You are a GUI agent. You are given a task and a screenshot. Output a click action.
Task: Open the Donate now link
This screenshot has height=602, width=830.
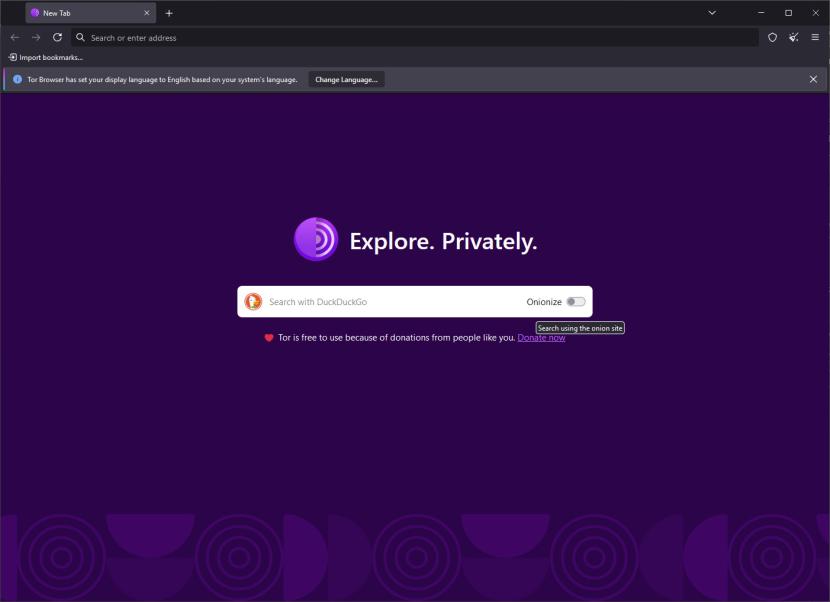541,338
